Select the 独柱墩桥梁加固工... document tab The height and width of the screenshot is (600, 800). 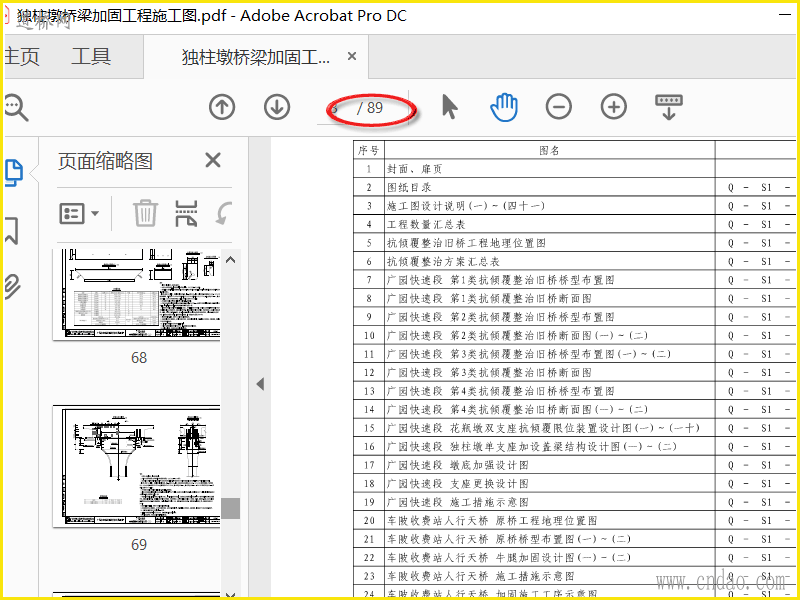point(256,57)
